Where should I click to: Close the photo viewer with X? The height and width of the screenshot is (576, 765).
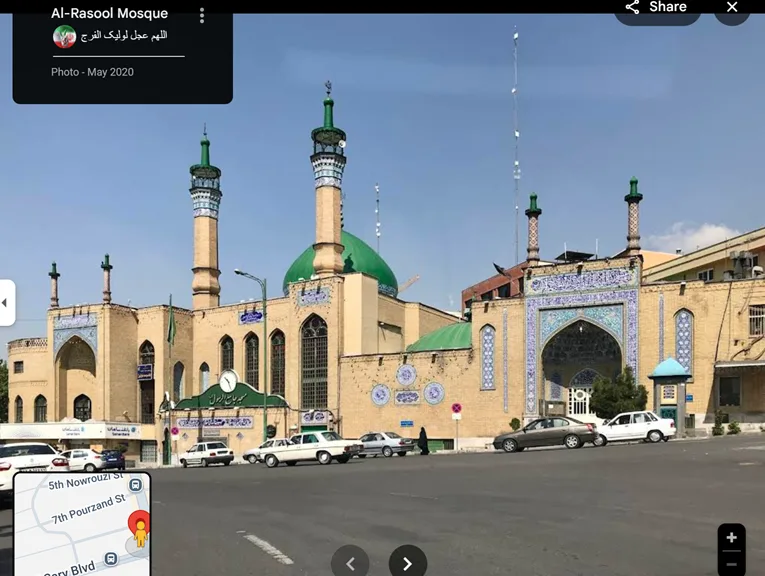coord(732,9)
